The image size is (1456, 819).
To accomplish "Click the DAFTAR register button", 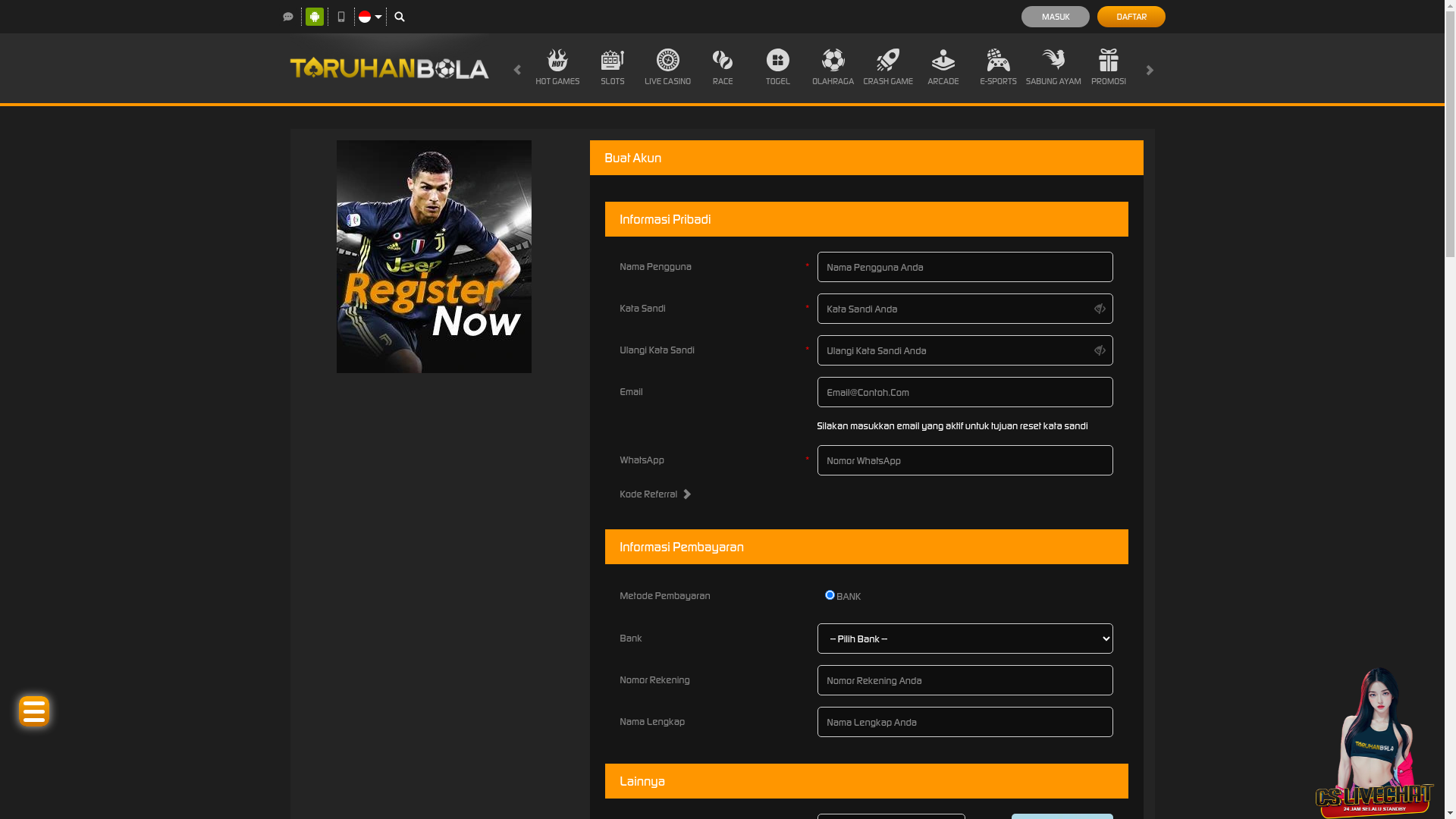I will point(1131,17).
